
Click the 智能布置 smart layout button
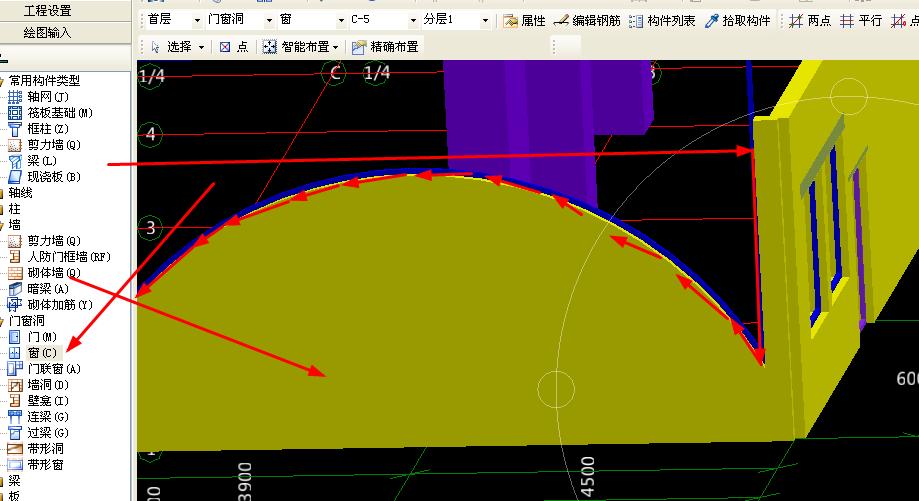click(x=297, y=46)
